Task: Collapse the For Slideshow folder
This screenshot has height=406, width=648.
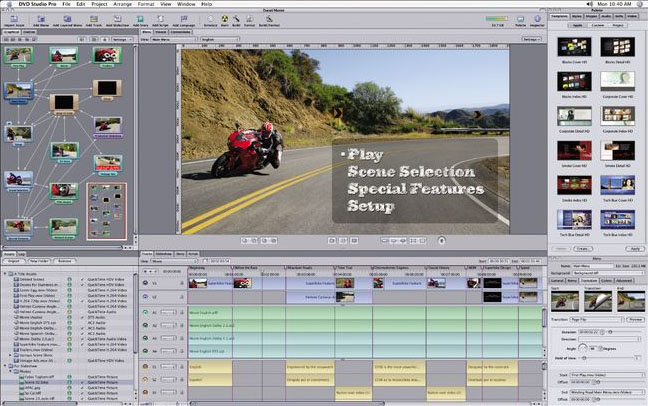Action: click(5, 366)
